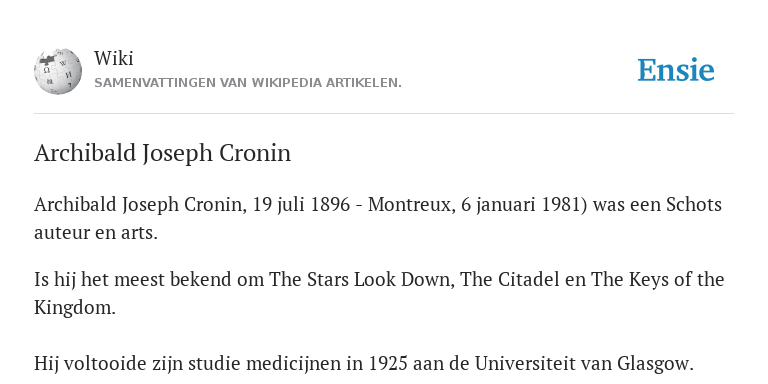Screen dimensions: 768x384
Task: Click the Wikipedia globe logo
Action: tap(58, 71)
